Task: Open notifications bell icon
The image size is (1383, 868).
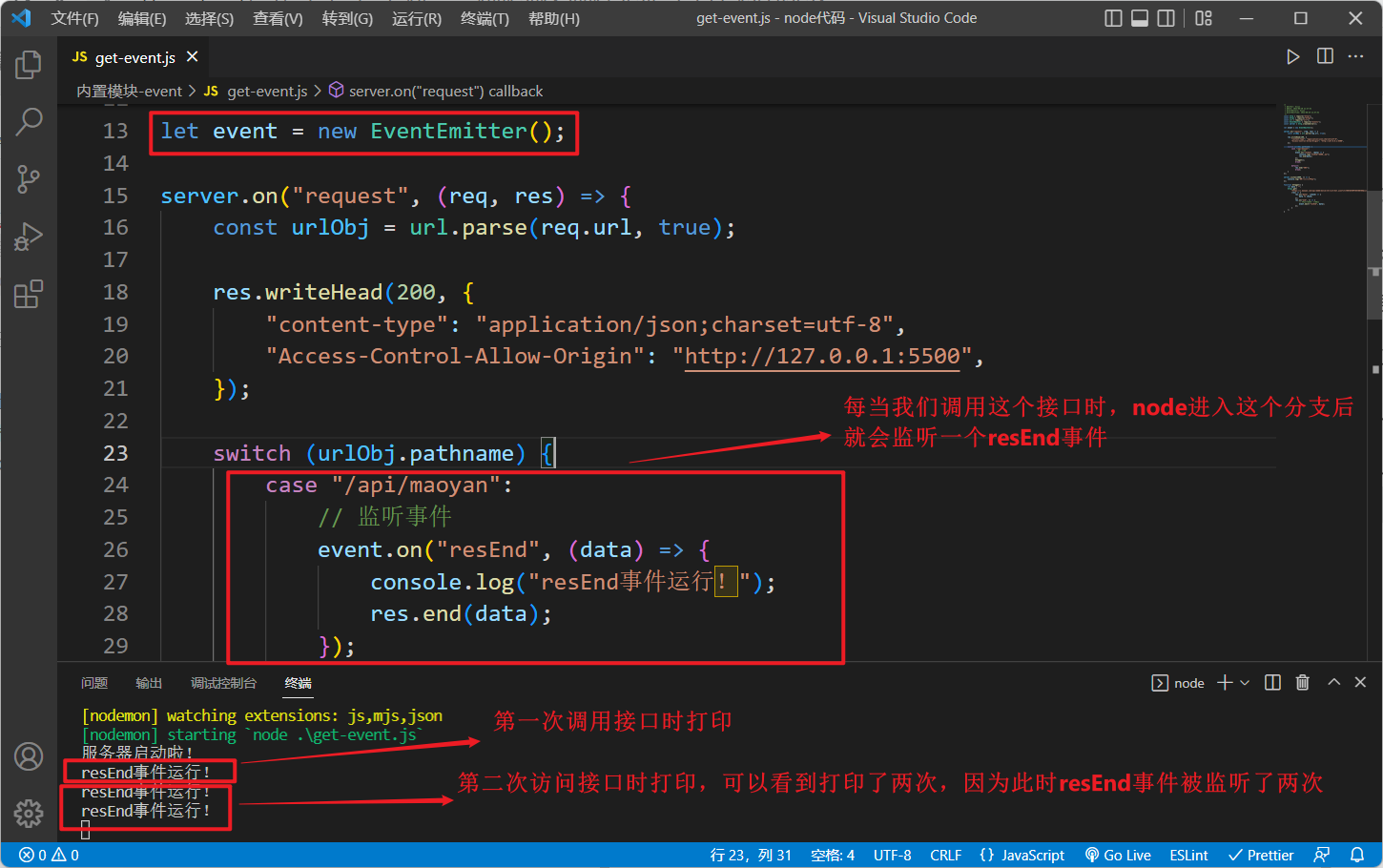Action: [1357, 856]
